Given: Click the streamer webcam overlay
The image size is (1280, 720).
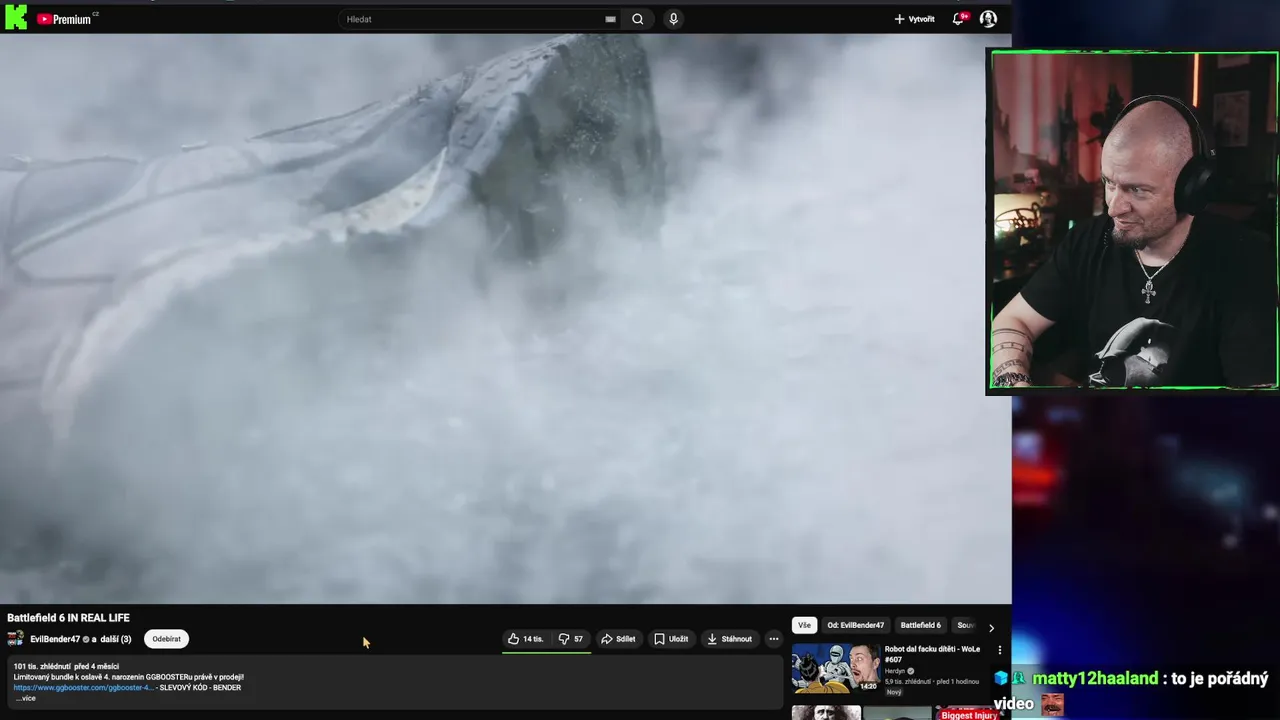Looking at the screenshot, I should click(x=1134, y=221).
